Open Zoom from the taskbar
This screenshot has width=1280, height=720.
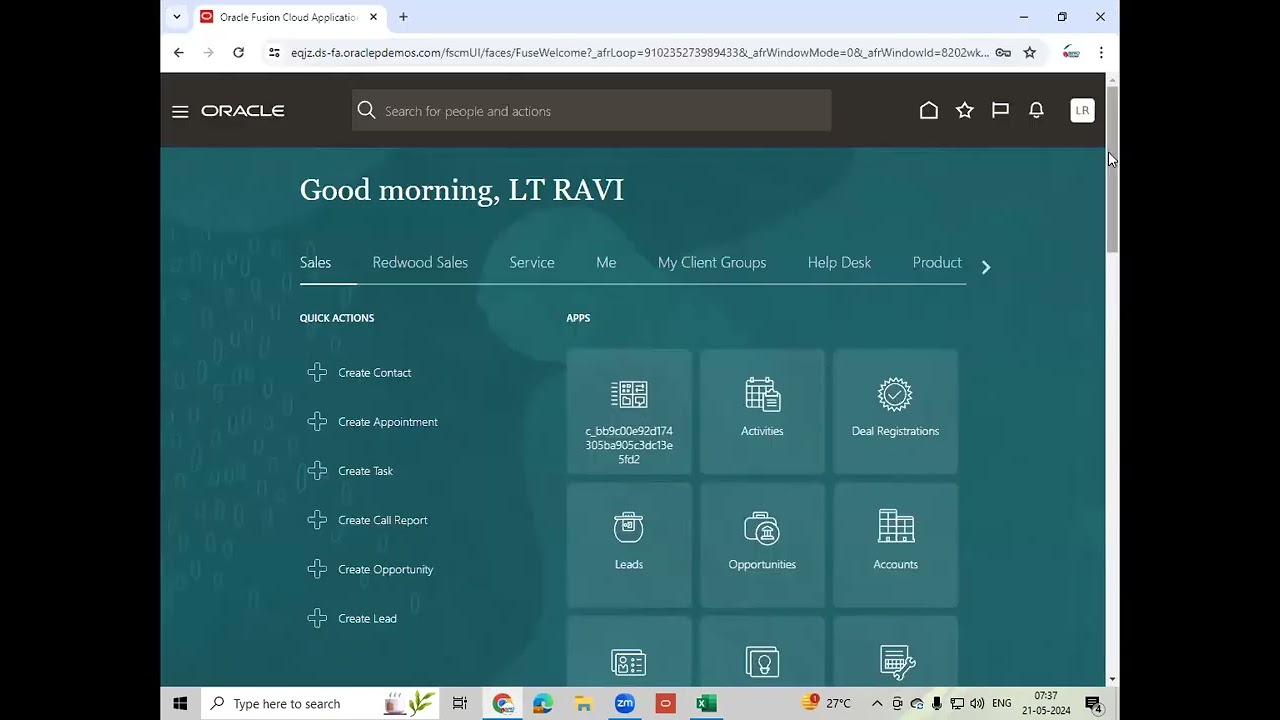tap(625, 704)
